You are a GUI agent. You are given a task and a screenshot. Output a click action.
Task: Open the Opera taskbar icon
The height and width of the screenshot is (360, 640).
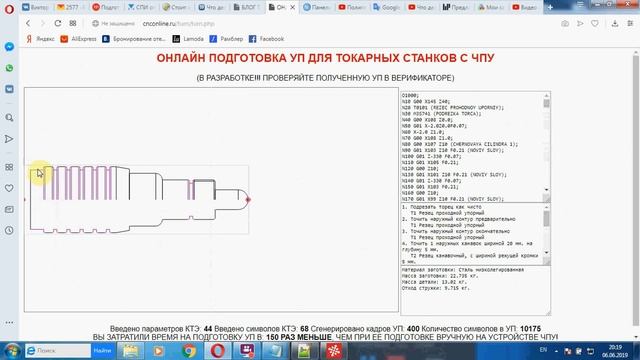[x=218, y=351]
